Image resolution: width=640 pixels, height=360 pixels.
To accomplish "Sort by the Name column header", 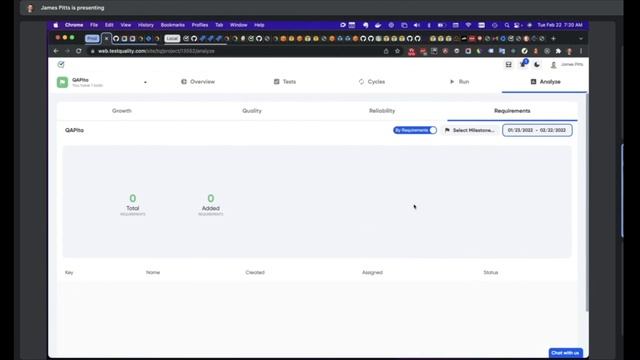I will click(153, 272).
